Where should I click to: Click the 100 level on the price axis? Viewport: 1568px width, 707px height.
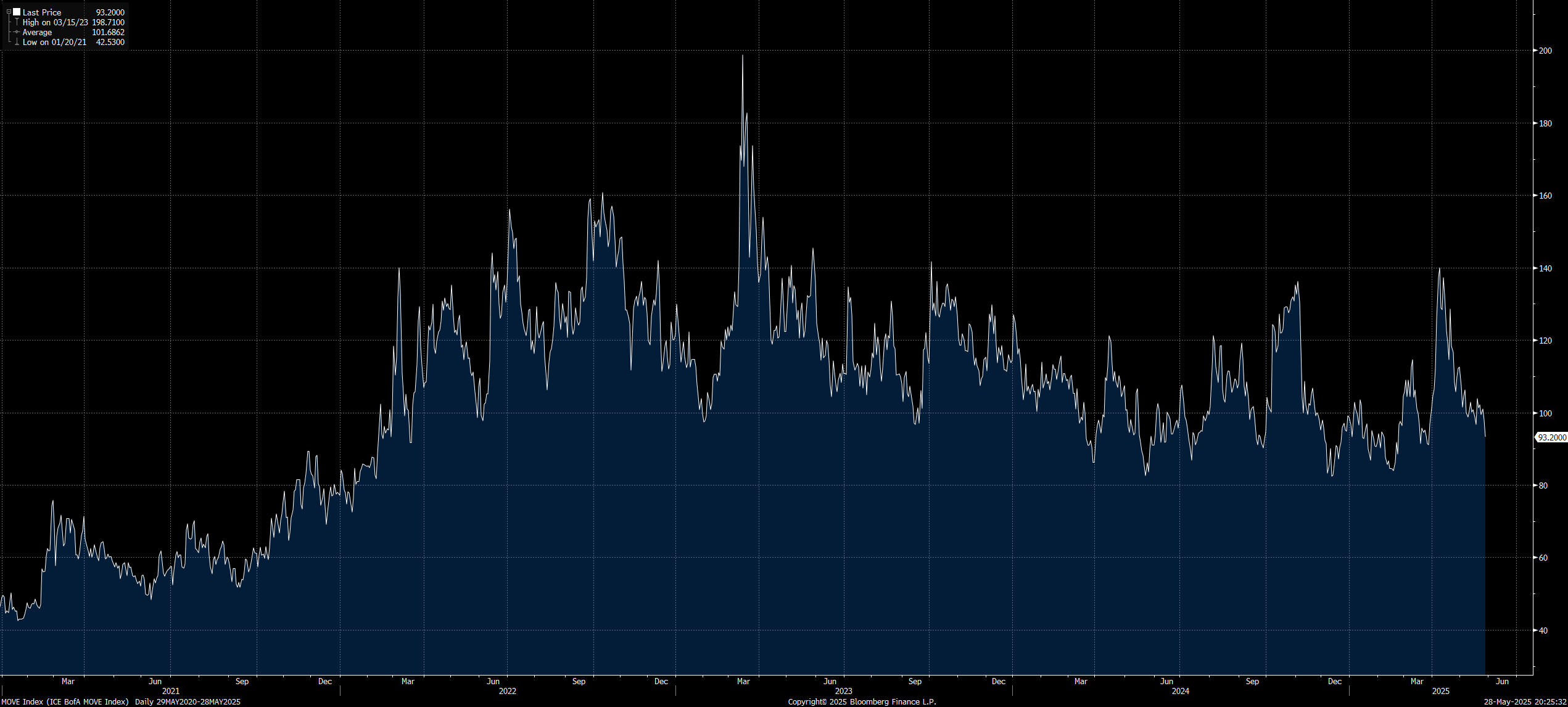tap(1545, 413)
